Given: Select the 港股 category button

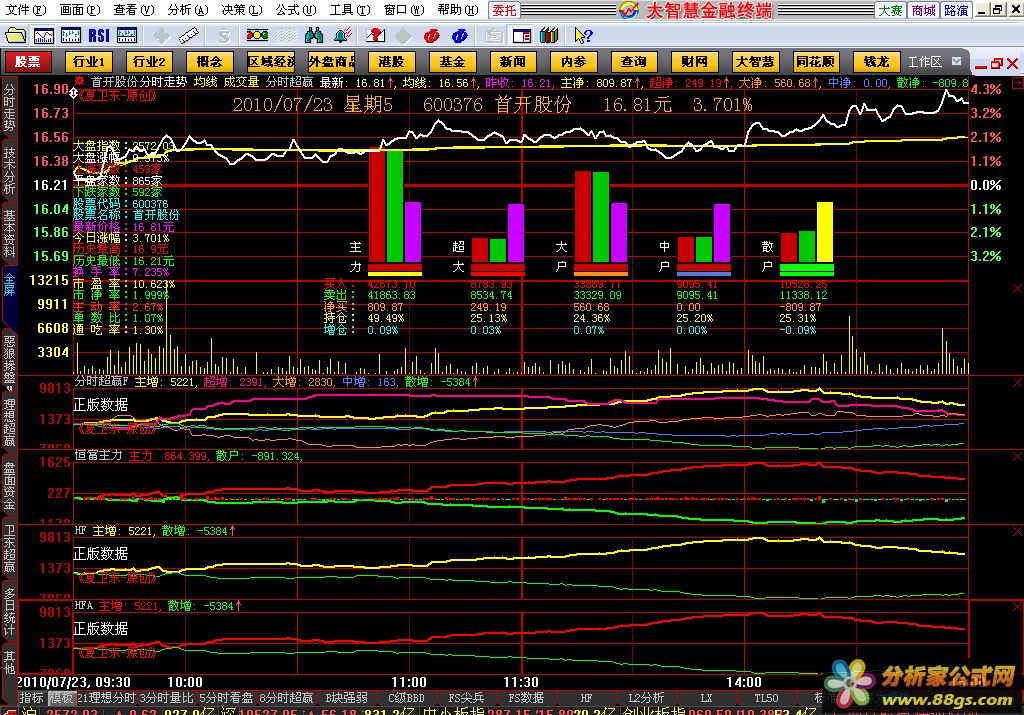Looking at the screenshot, I should (391, 61).
